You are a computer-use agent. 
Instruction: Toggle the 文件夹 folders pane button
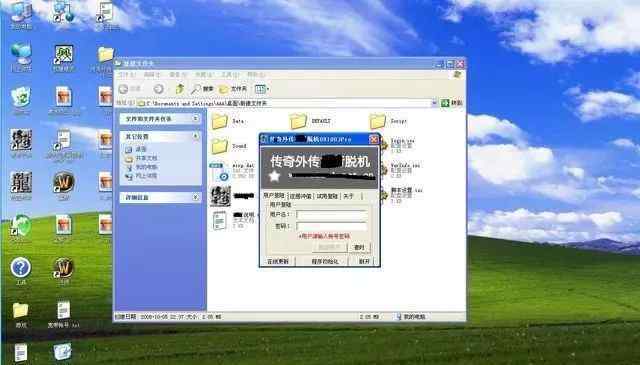point(233,89)
